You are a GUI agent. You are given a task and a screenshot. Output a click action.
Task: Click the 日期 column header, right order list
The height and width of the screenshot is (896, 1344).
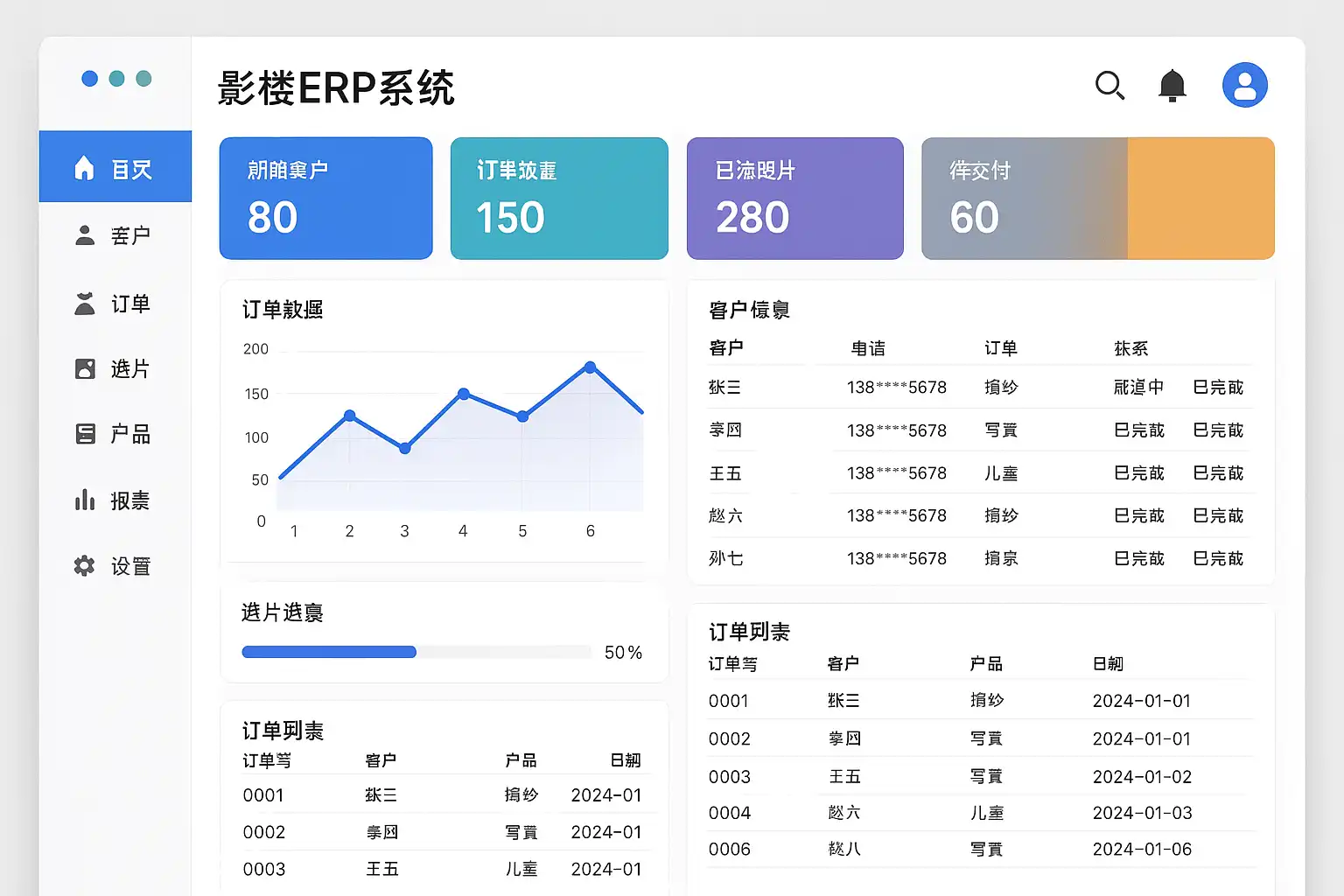[1108, 664]
